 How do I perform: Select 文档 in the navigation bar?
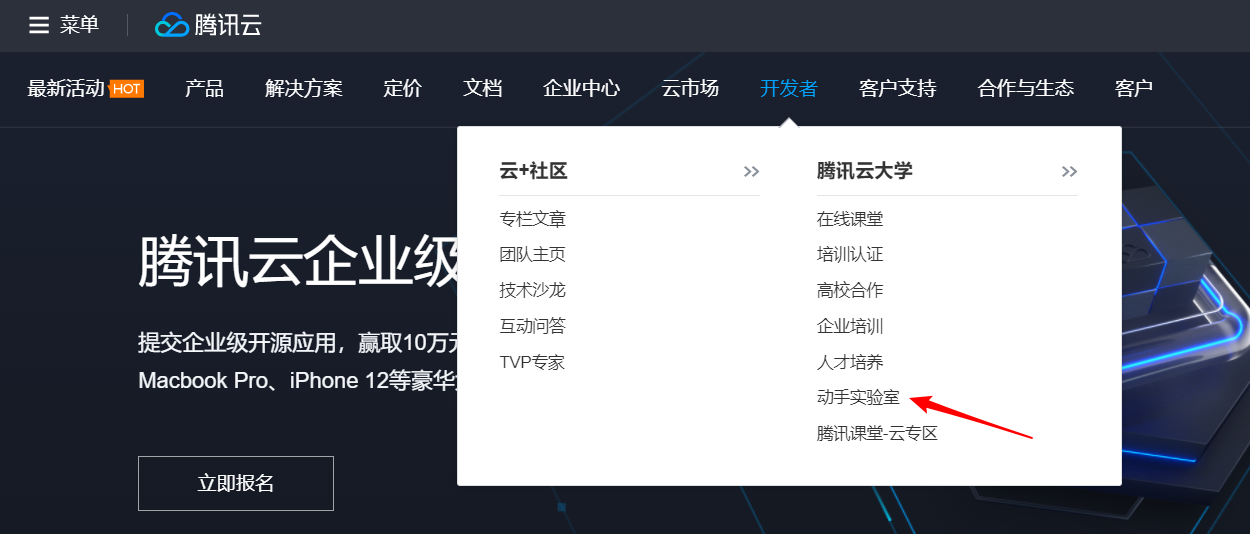tap(482, 89)
